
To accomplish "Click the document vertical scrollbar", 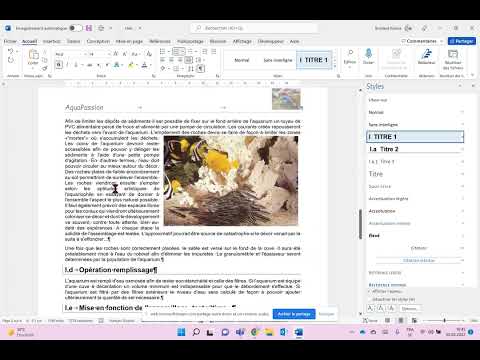I will pos(360,224).
